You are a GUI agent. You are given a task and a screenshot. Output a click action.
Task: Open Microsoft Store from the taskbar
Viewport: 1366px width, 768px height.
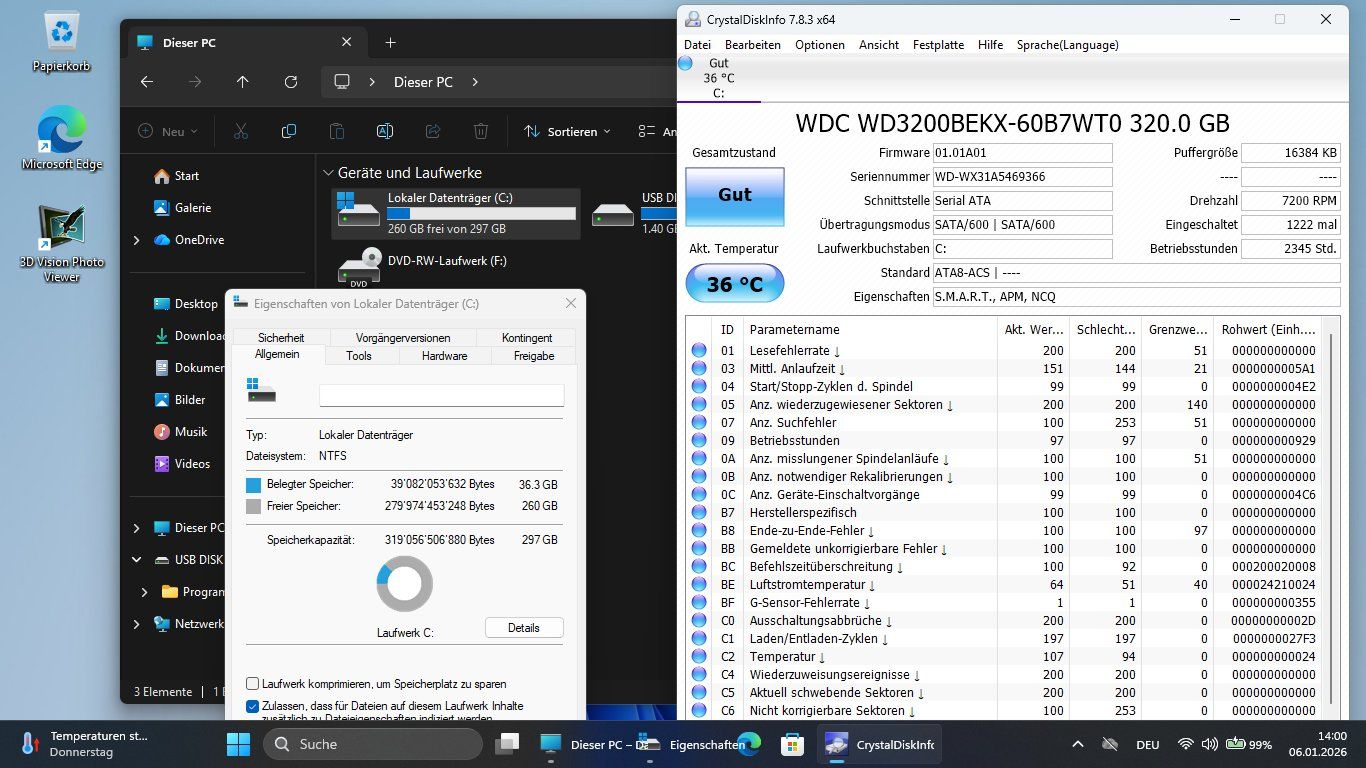tap(793, 744)
